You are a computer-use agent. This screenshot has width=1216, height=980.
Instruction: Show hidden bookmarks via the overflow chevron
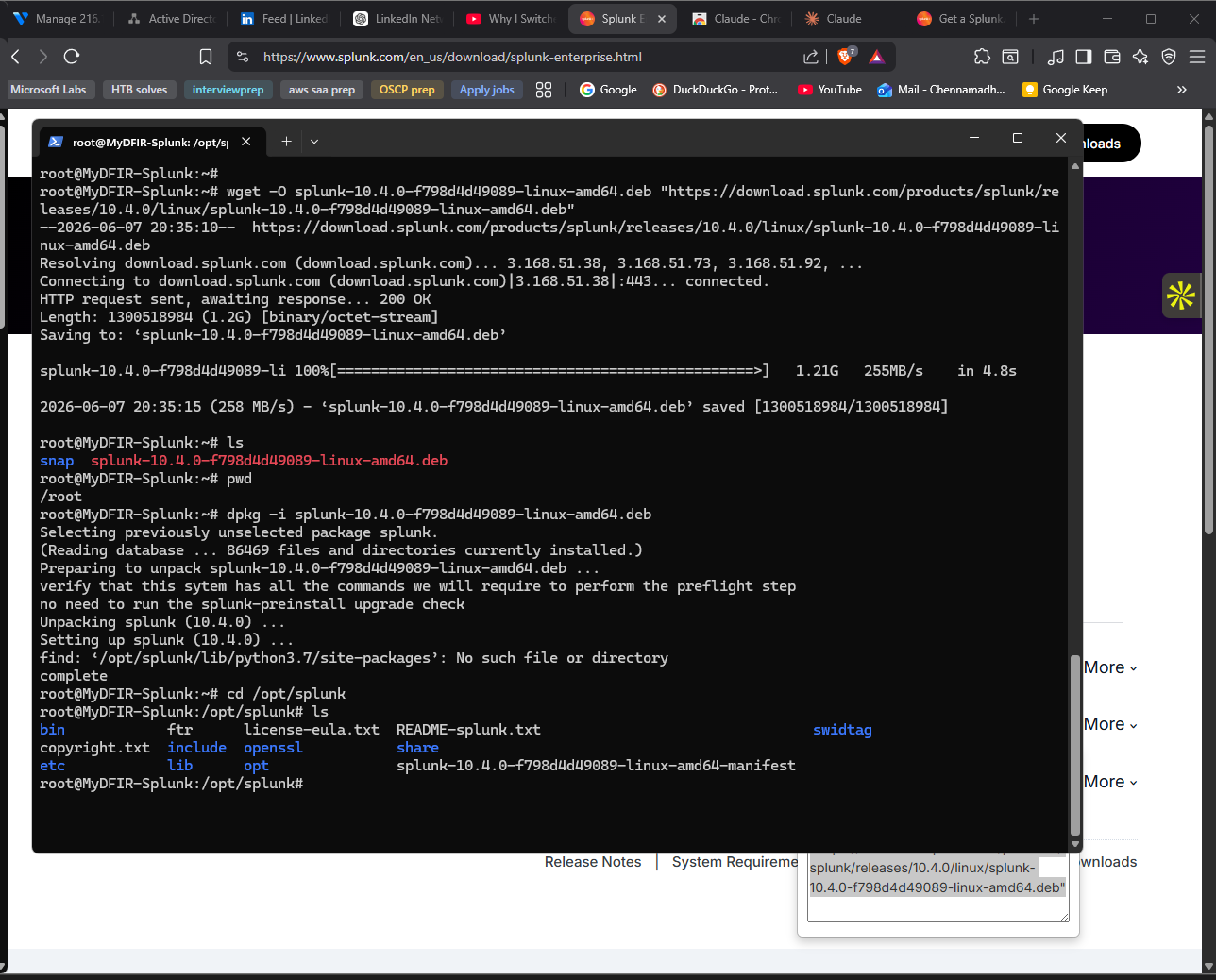(1181, 90)
